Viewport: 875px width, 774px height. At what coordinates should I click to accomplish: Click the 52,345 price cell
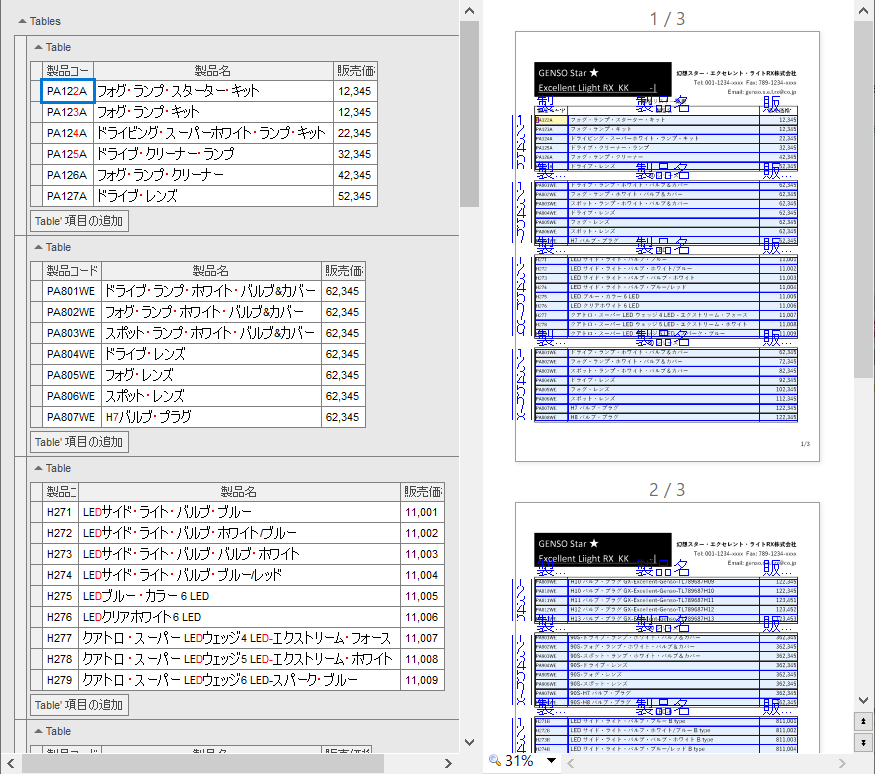[x=355, y=196]
